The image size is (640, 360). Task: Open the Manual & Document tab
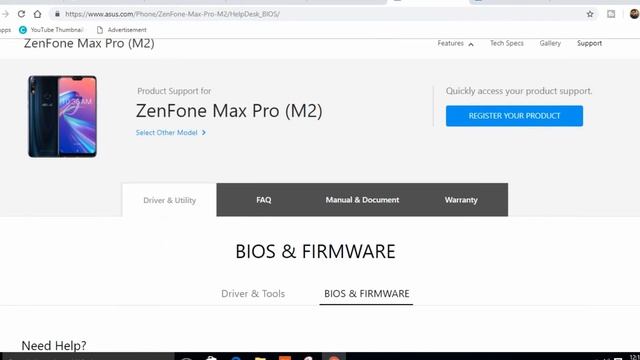tap(362, 200)
